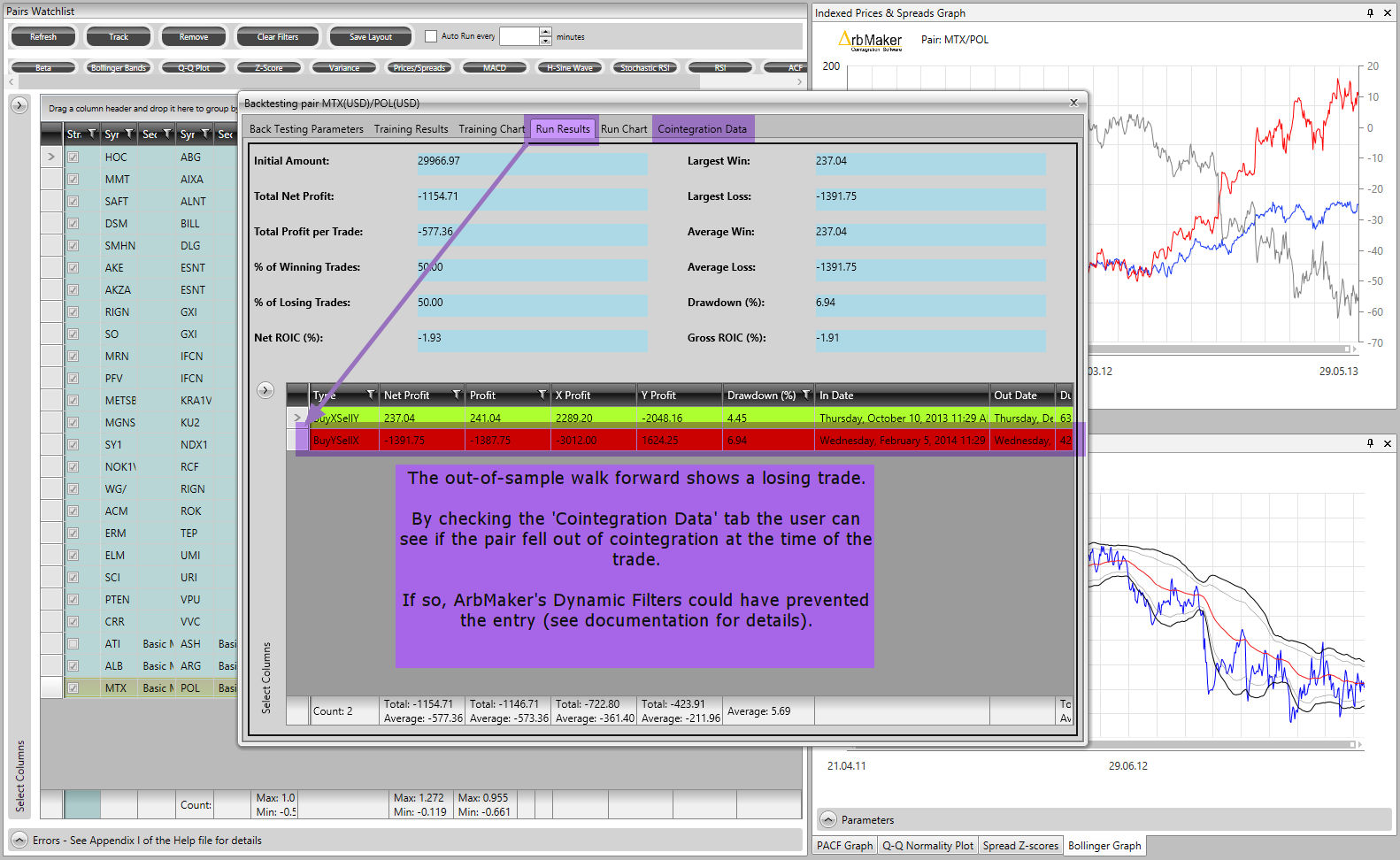The height and width of the screenshot is (860, 1400).
Task: Click the toolbar scroll-left arrow
Action: (x=12, y=82)
